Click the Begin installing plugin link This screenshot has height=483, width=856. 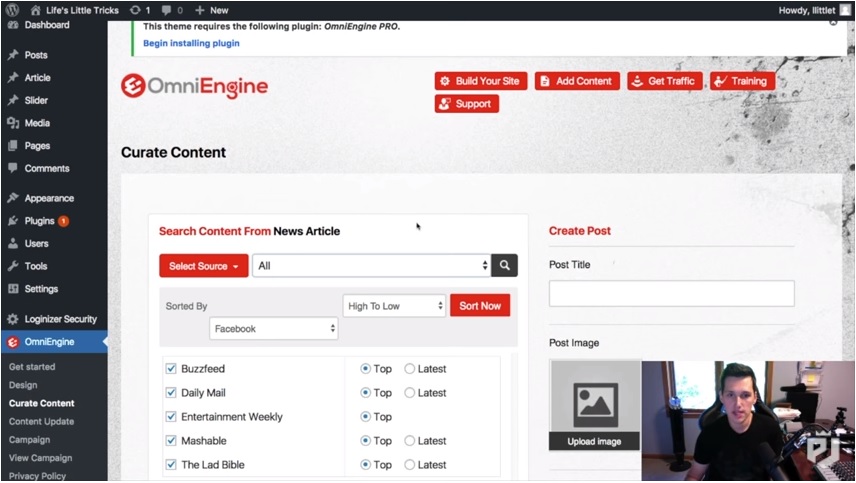coord(191,43)
